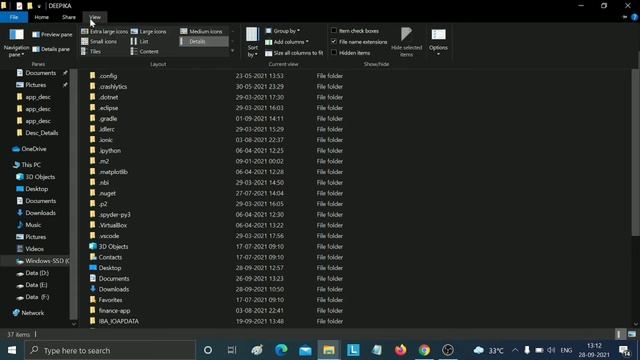This screenshot has width=640, height=360.
Task: Choose Small icons layout
Action: (x=99, y=42)
